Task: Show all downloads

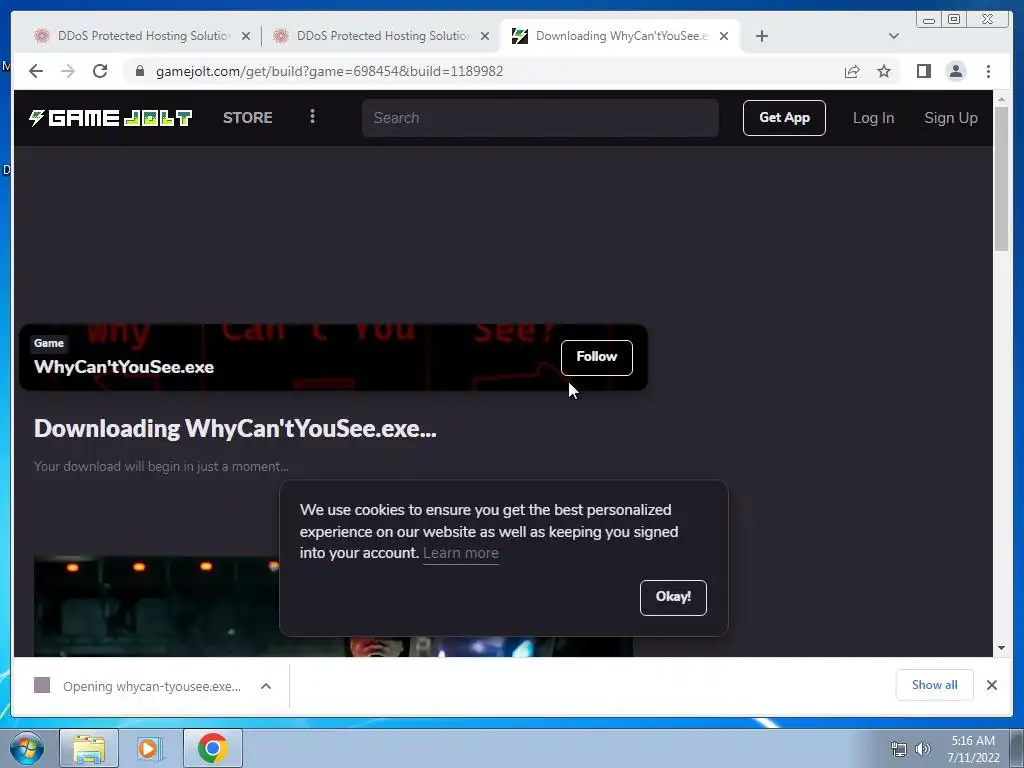Action: tap(935, 684)
